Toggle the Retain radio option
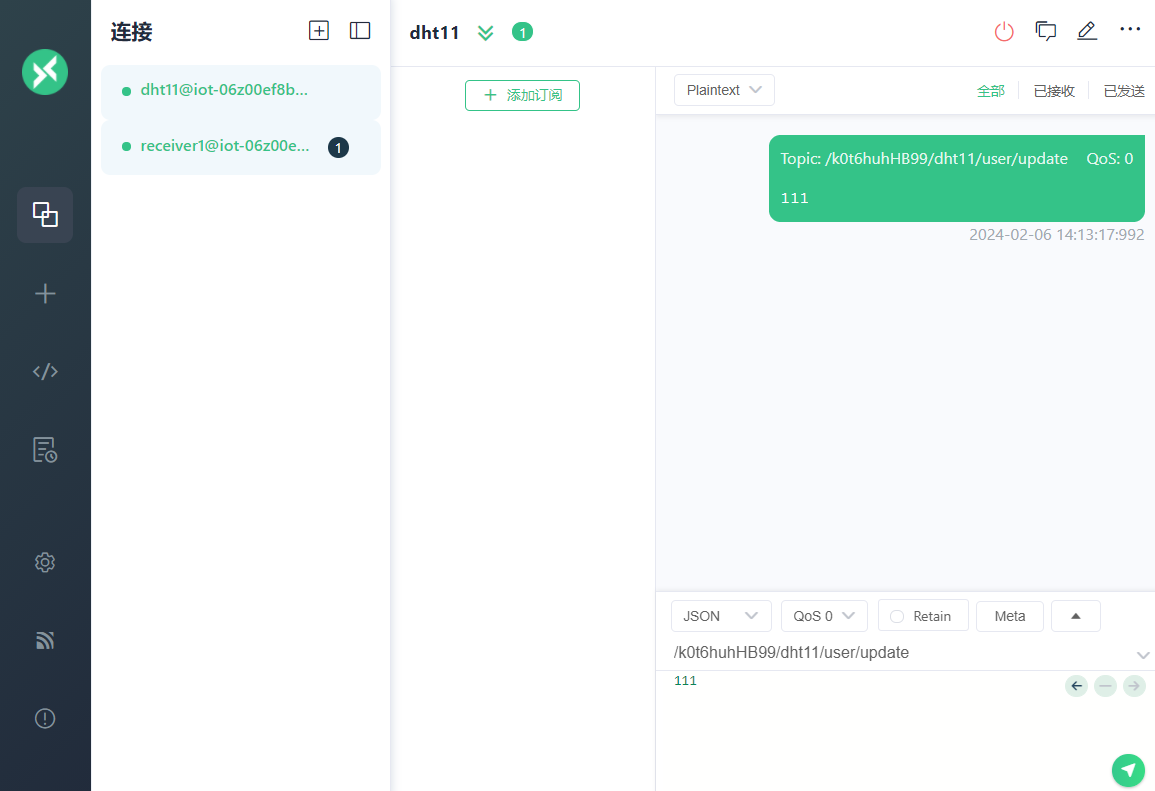 click(x=923, y=616)
